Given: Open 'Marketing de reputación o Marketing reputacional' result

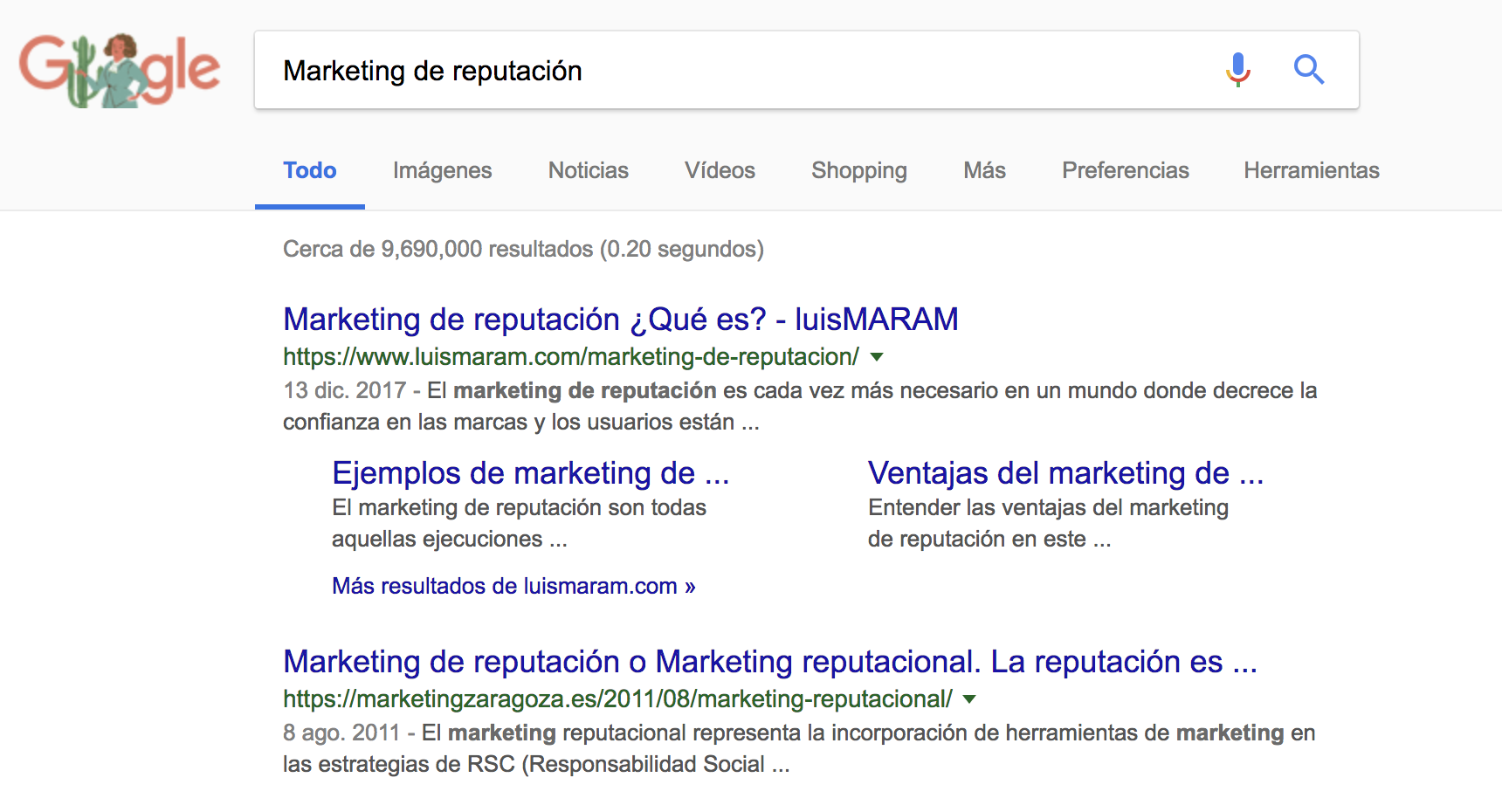Looking at the screenshot, I should point(769,662).
